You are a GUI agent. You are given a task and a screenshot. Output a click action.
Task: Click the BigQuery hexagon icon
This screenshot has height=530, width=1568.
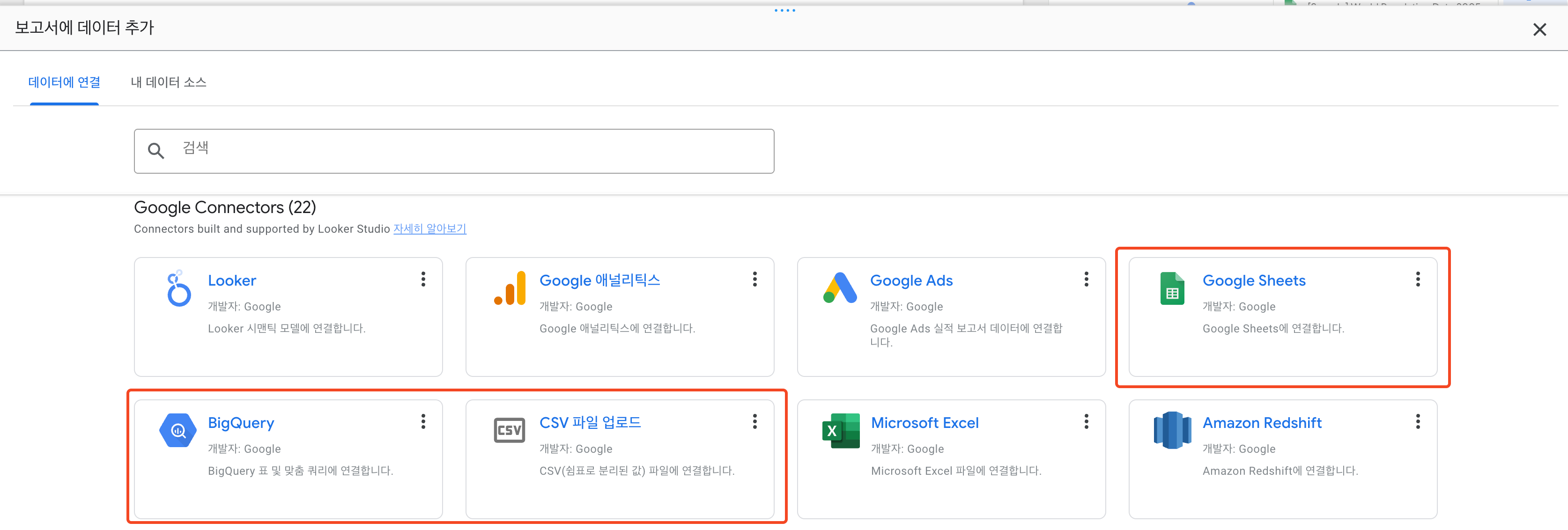point(177,430)
